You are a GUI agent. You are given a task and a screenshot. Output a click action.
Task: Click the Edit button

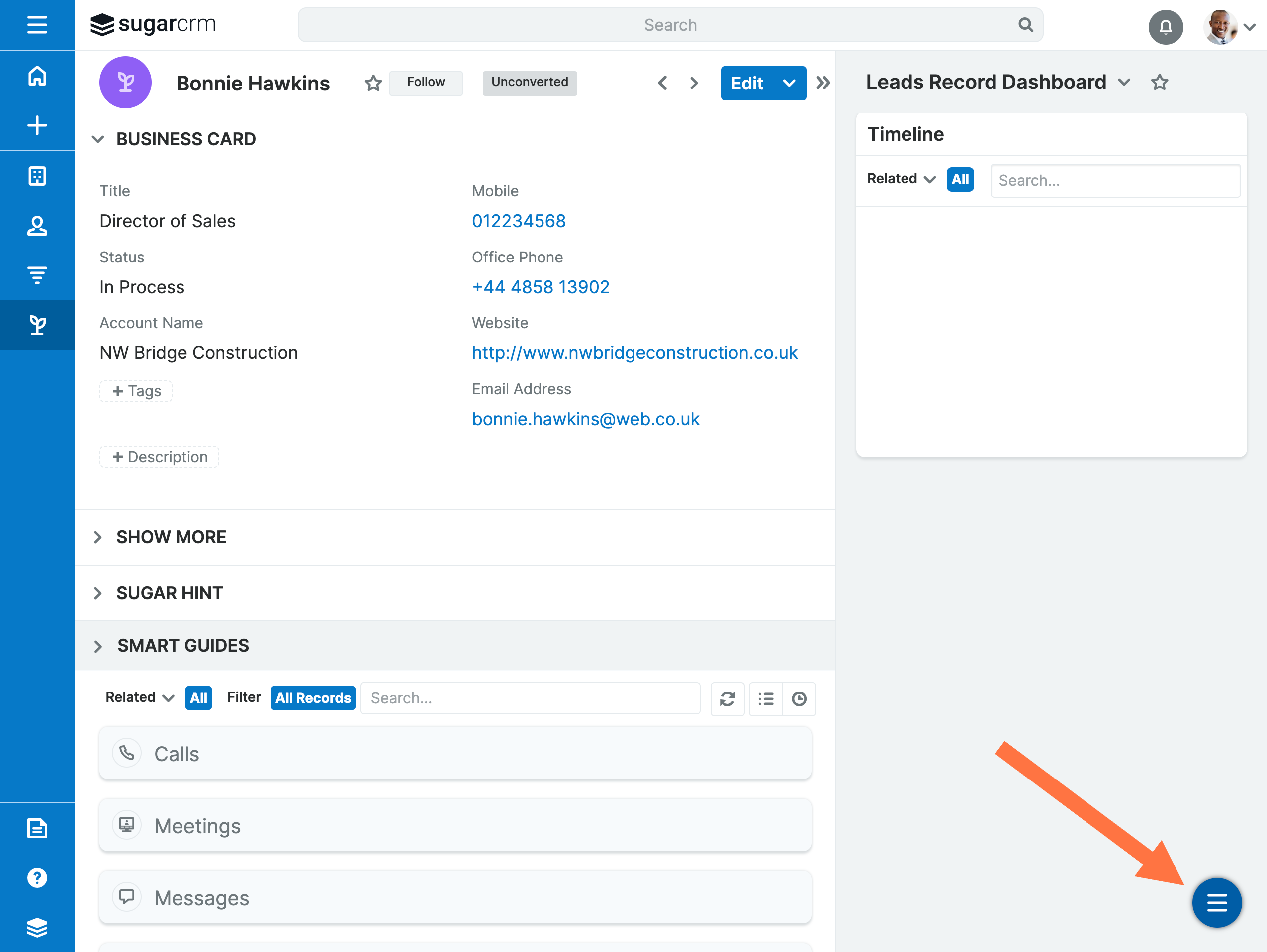coord(747,83)
